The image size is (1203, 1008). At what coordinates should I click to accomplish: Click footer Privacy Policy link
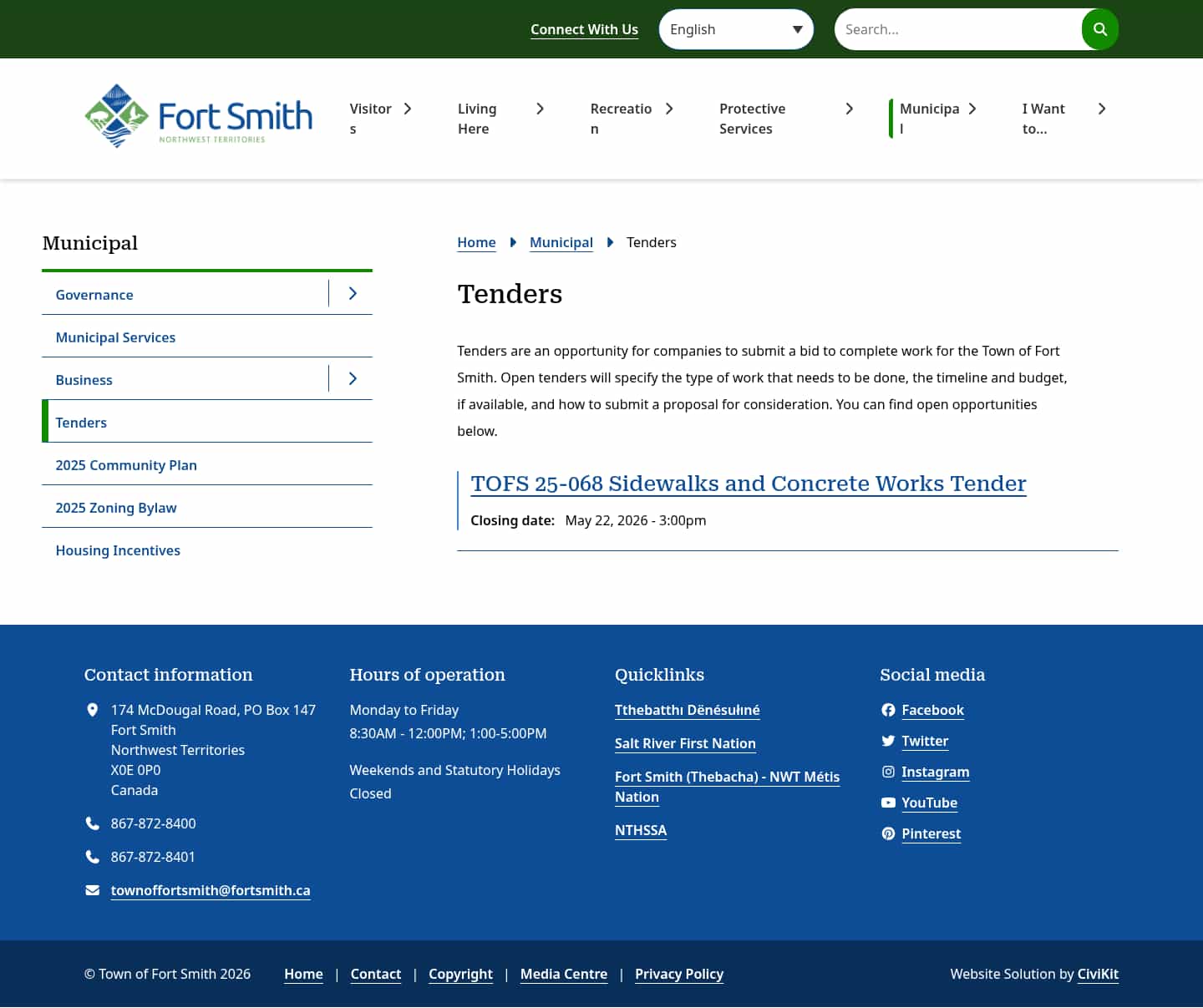pos(679,974)
